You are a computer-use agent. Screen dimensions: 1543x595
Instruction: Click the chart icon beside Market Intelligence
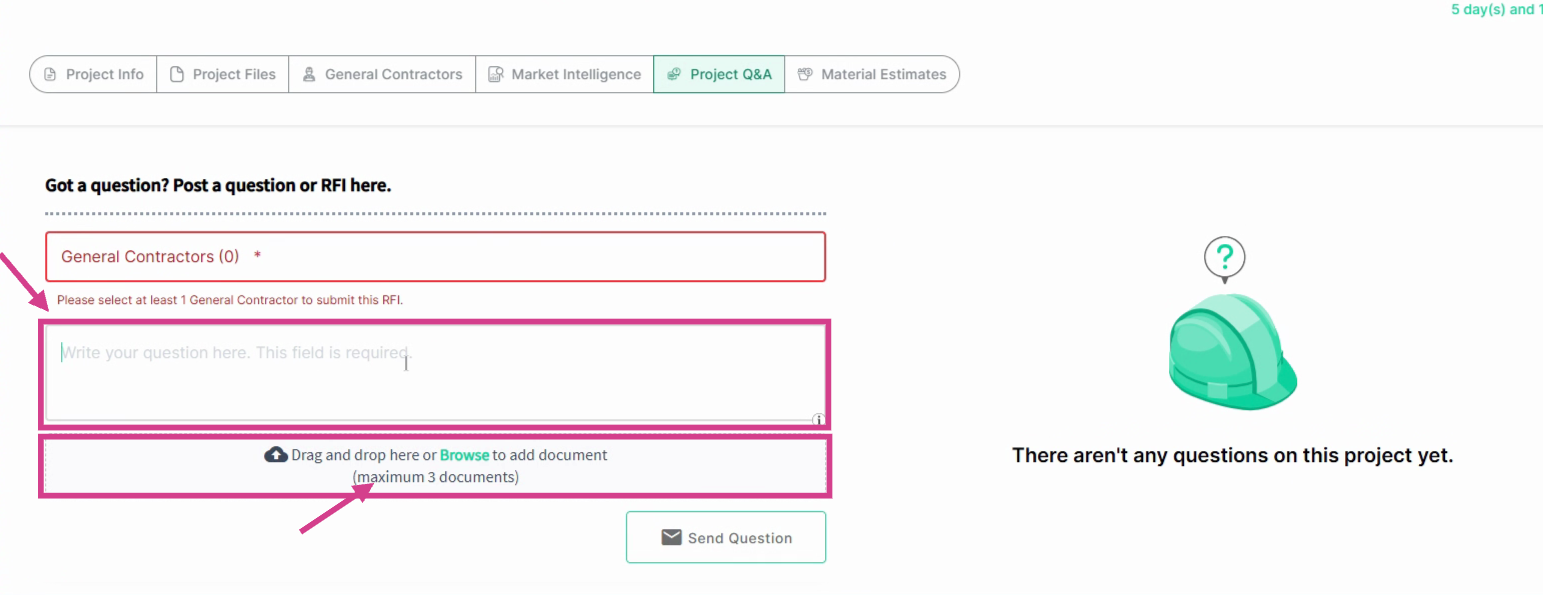click(x=495, y=74)
